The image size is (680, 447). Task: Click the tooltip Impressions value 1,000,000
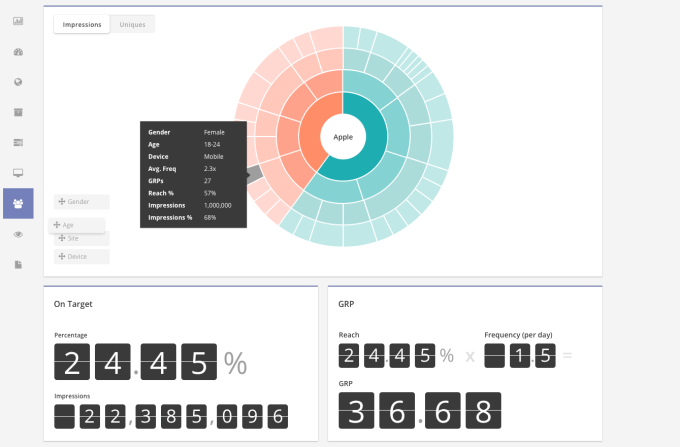click(x=218, y=205)
